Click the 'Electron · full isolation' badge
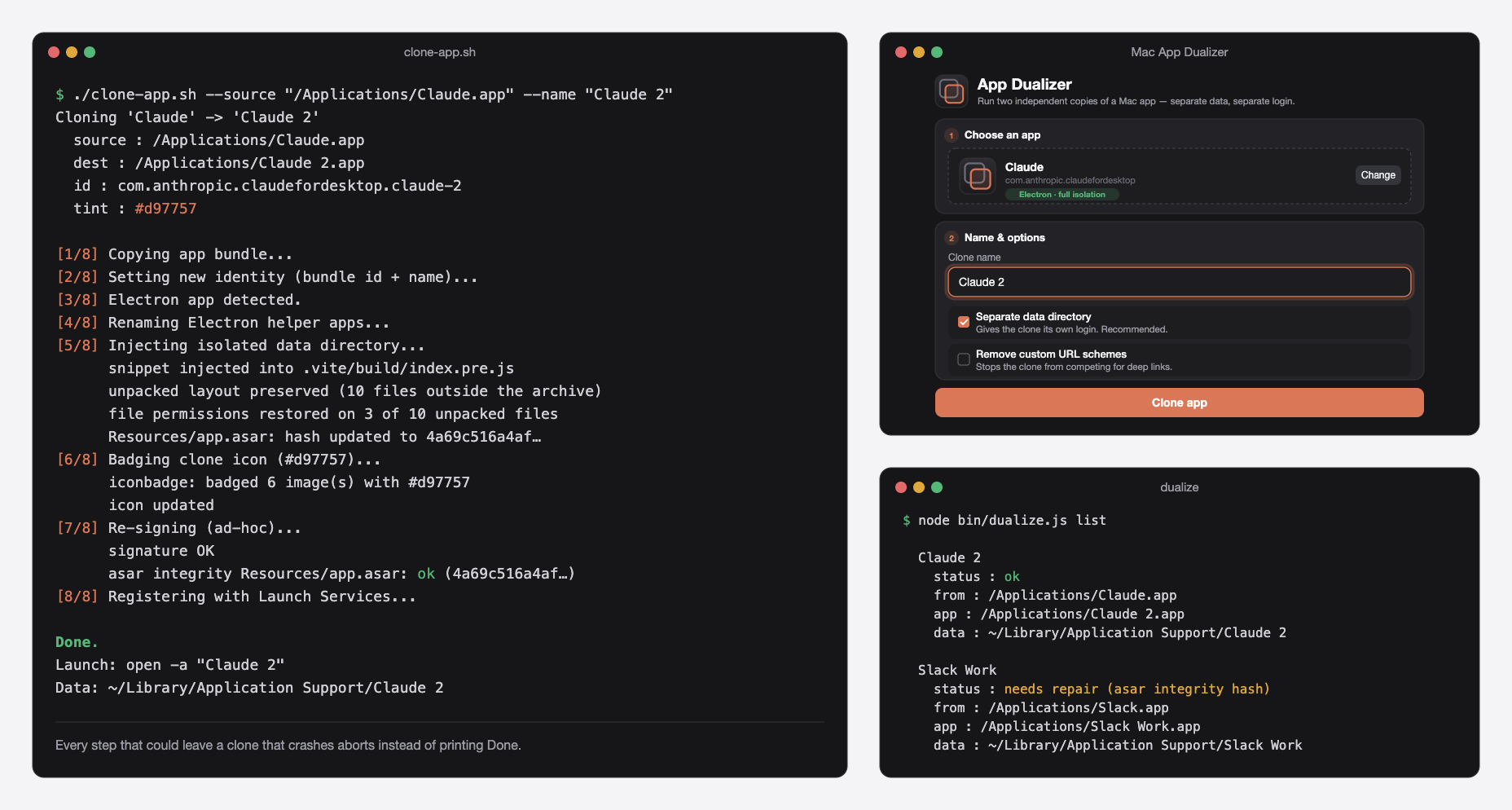The width and height of the screenshot is (1512, 810). (x=1061, y=195)
